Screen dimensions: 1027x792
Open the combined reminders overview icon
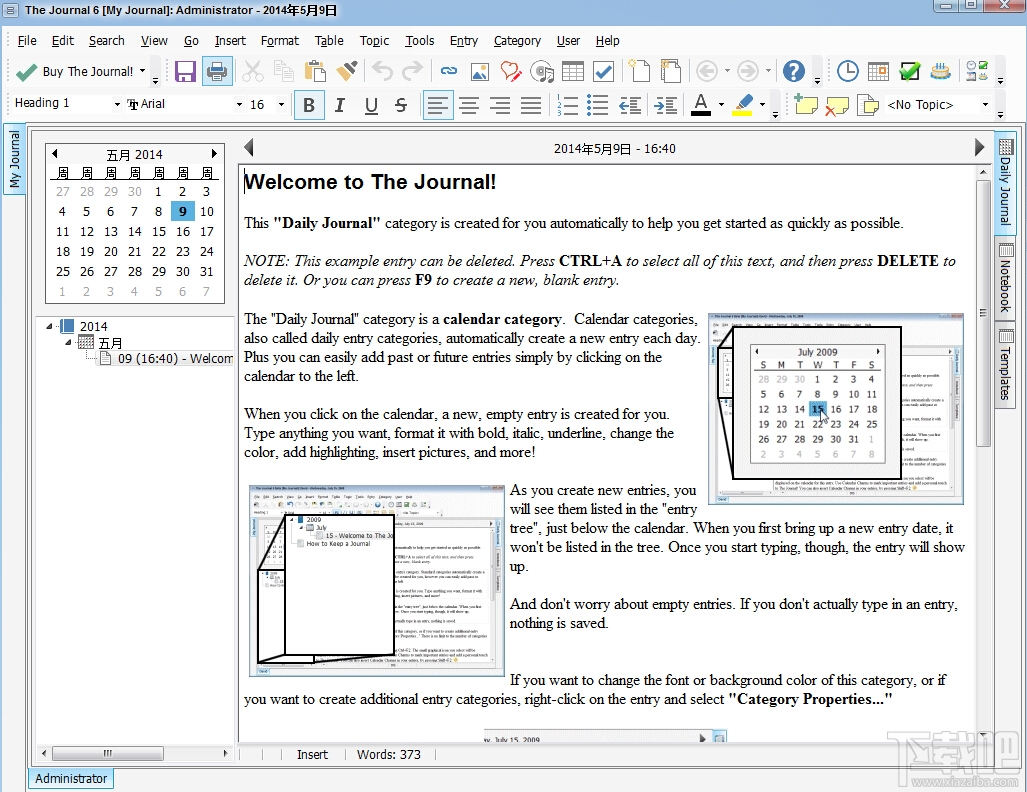pos(977,71)
